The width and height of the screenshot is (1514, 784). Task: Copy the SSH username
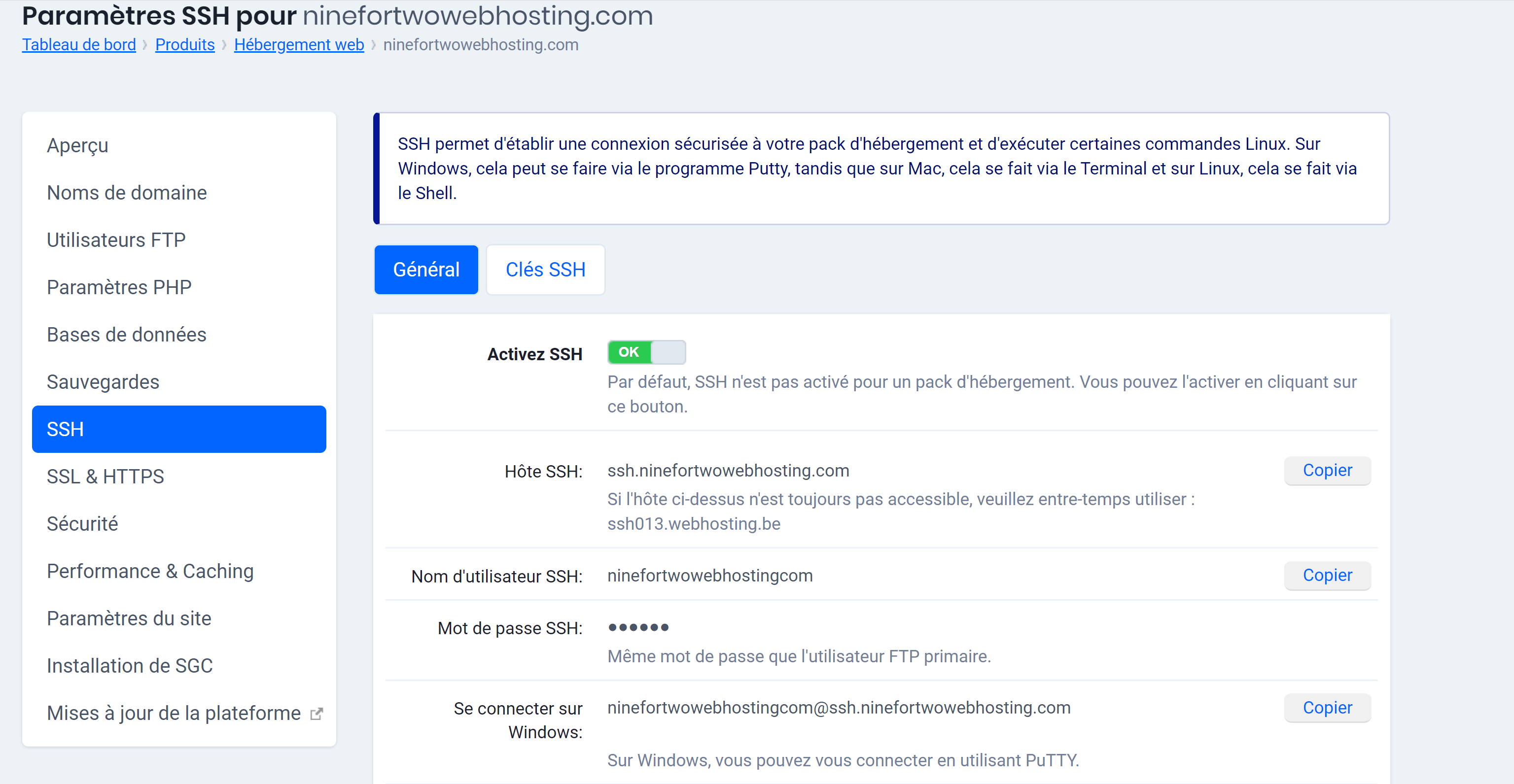click(x=1327, y=576)
